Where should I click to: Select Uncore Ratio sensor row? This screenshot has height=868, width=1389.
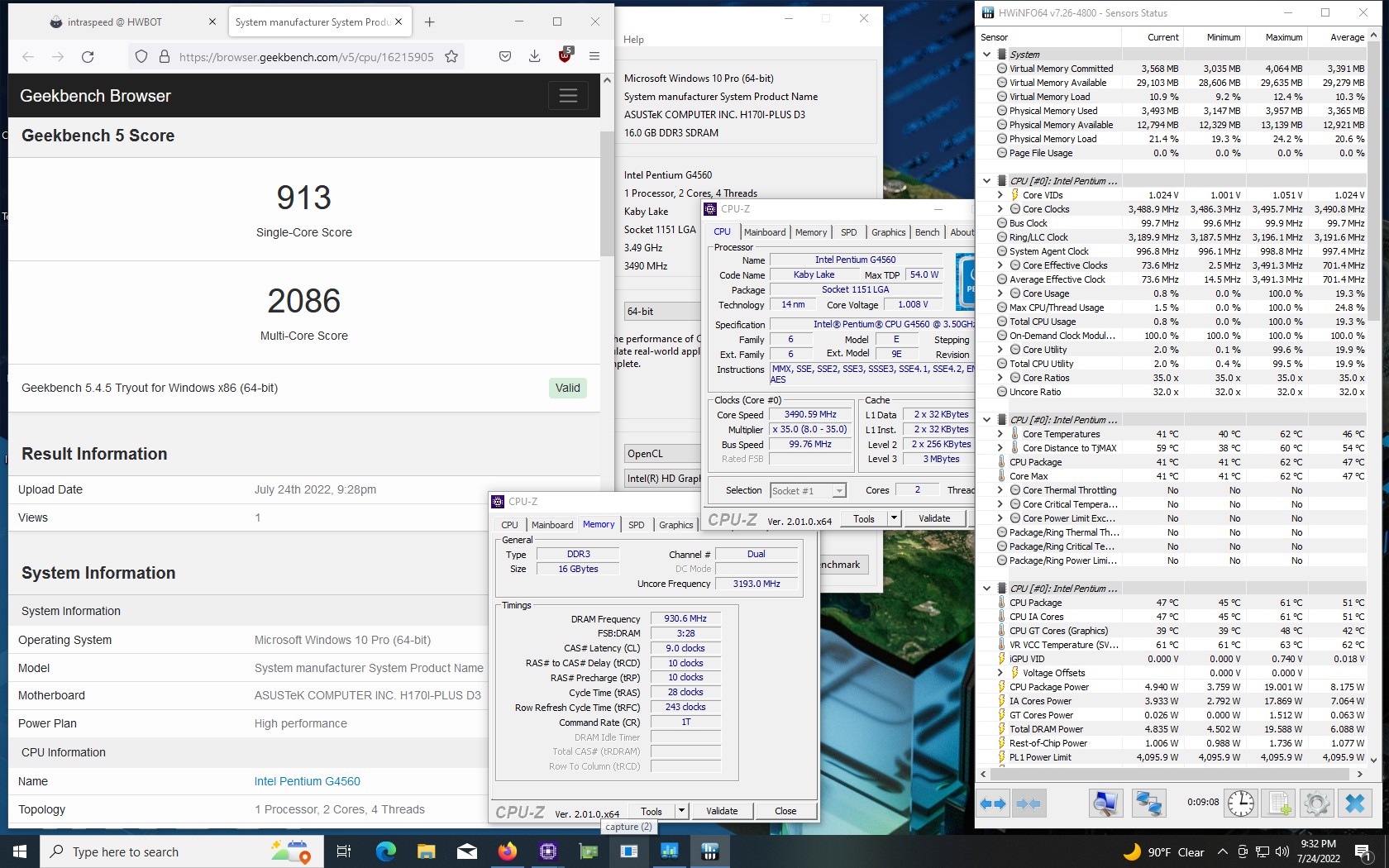coord(1172,392)
